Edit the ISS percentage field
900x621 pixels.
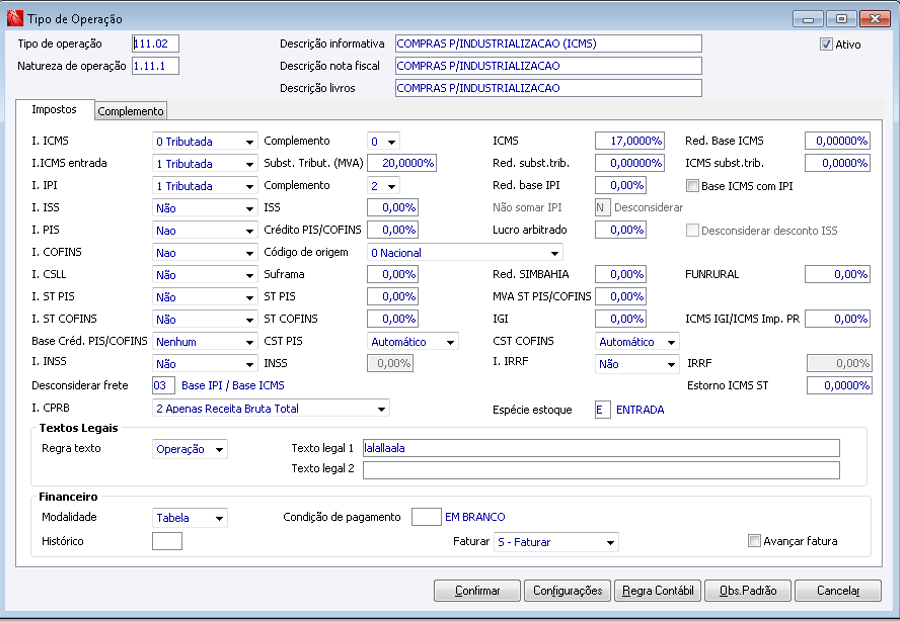click(393, 208)
